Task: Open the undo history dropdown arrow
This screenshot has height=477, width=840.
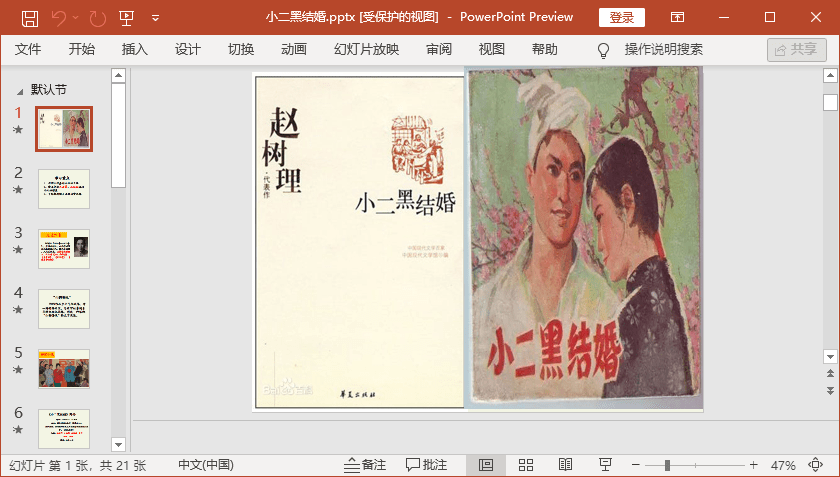Action: 76,18
